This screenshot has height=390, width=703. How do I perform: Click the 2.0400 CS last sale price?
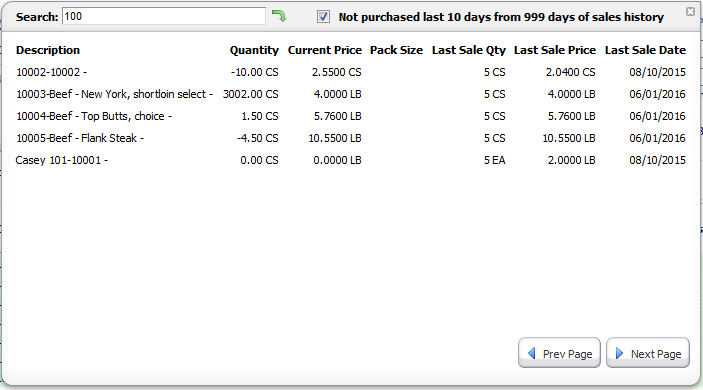click(x=570, y=72)
